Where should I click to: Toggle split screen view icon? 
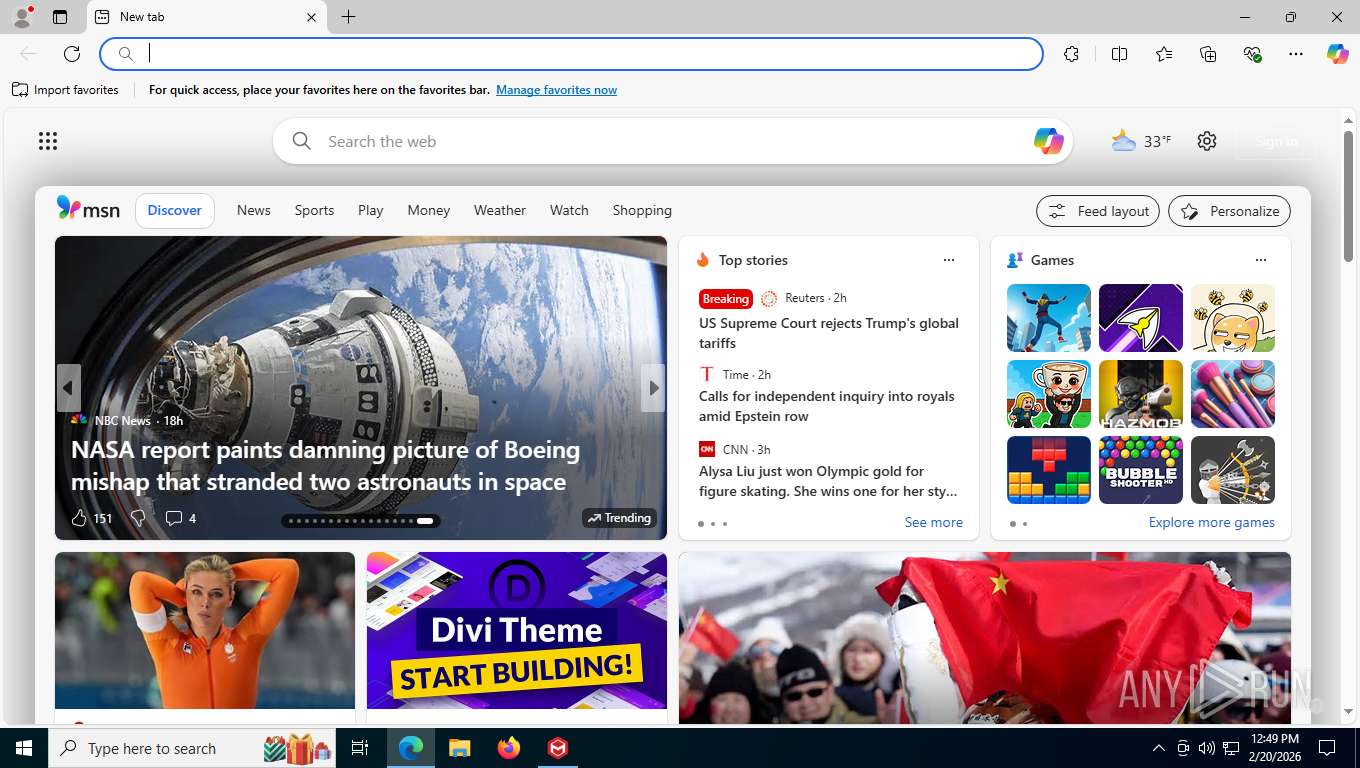point(1120,54)
